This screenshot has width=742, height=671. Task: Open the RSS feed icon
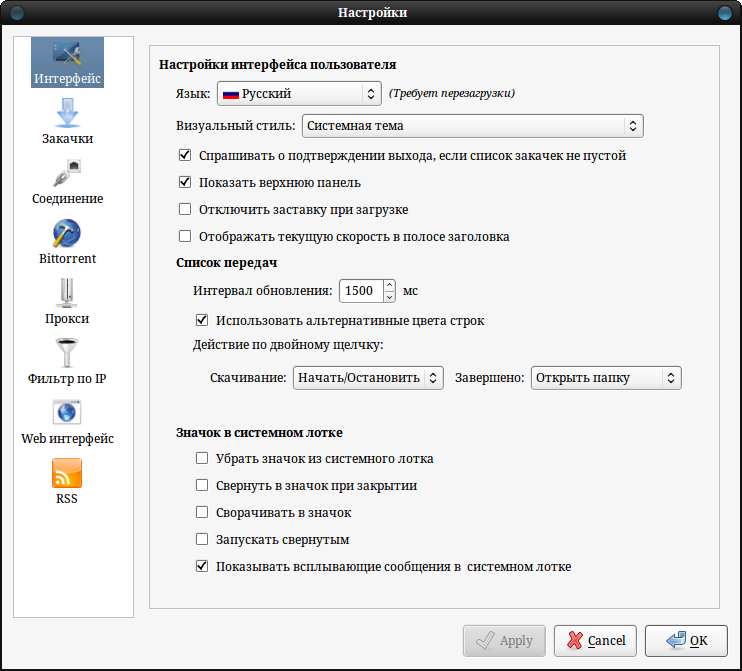coord(67,473)
